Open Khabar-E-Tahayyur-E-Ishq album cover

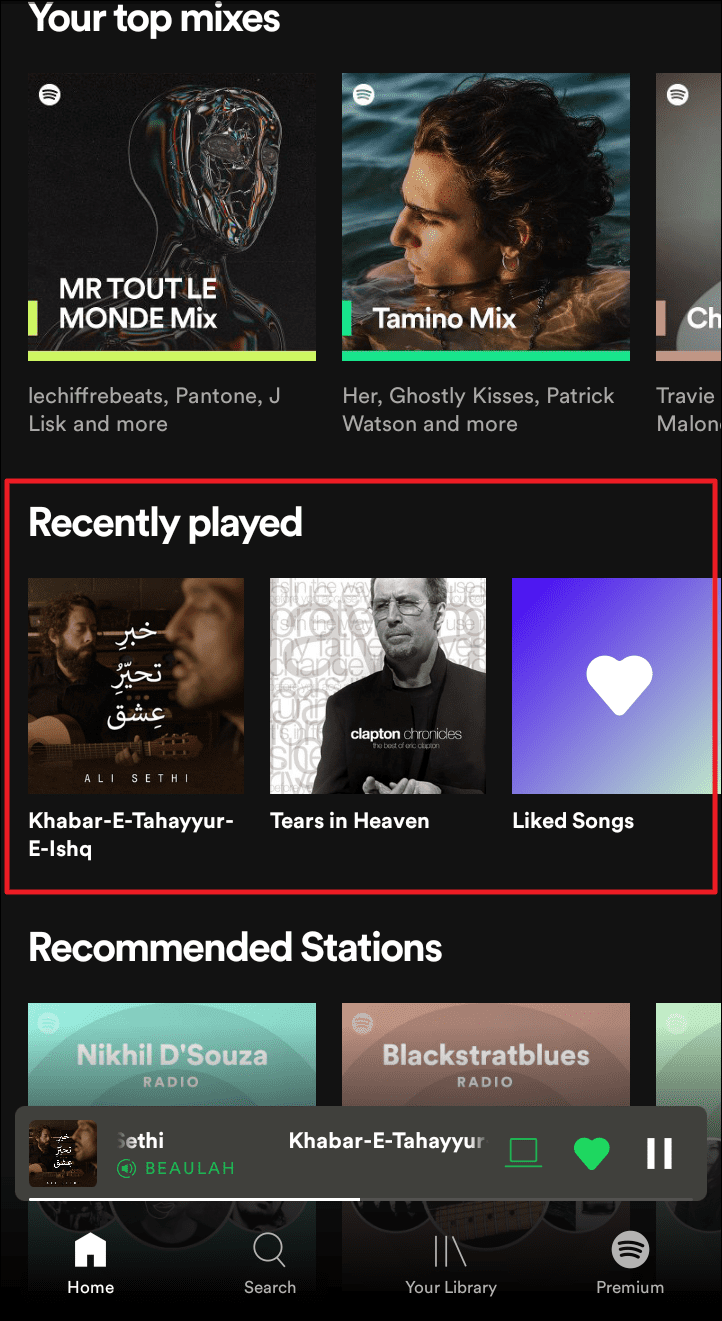click(x=136, y=686)
